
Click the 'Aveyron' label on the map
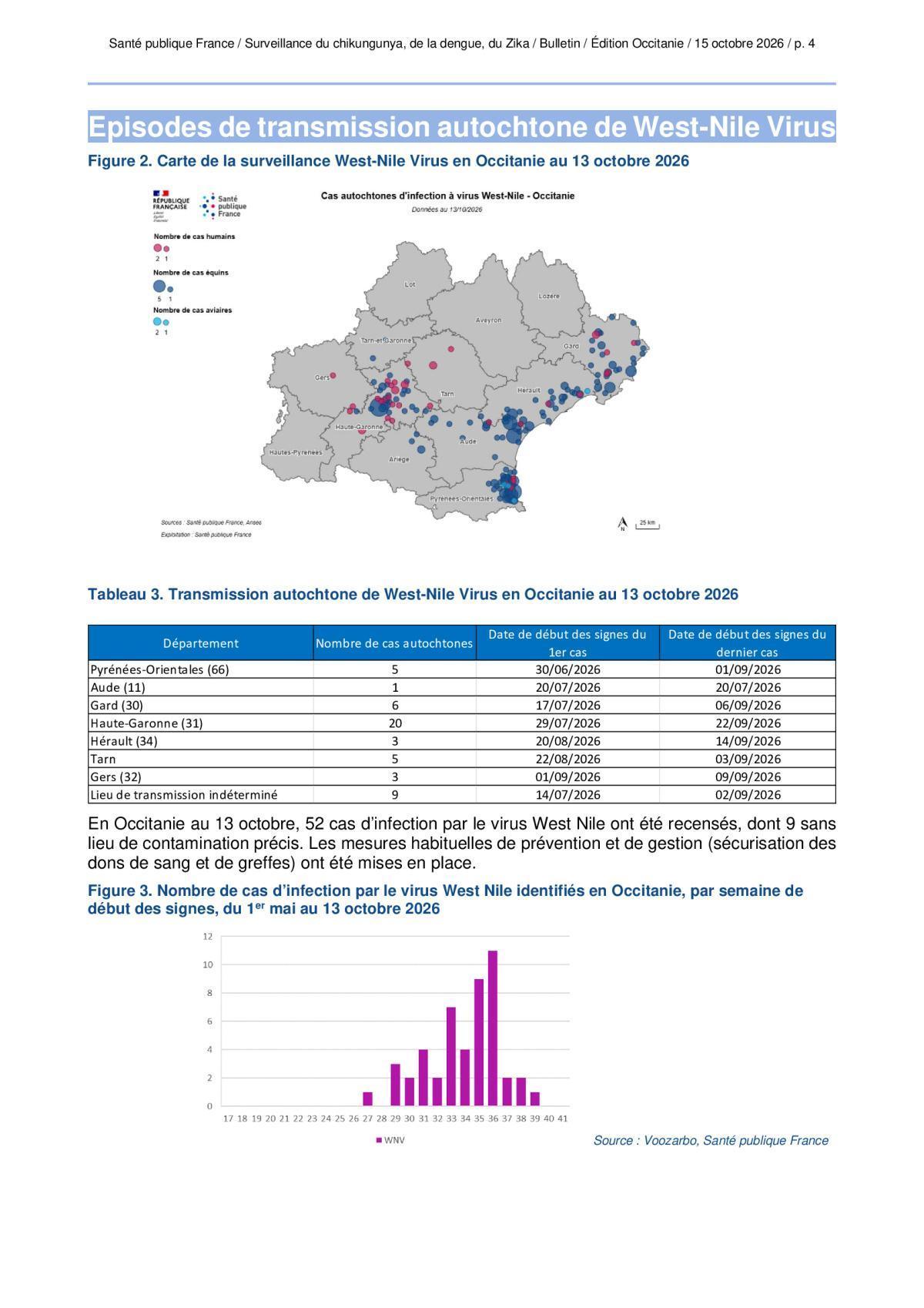[x=488, y=320]
